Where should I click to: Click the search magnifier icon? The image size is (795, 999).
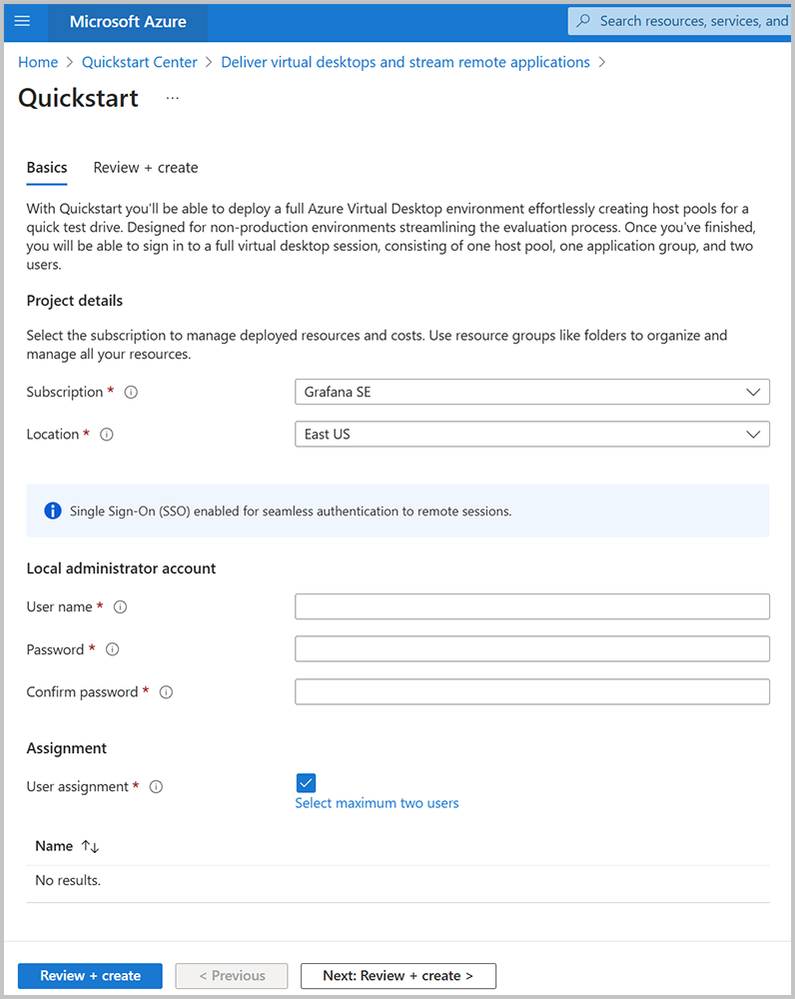[x=583, y=20]
